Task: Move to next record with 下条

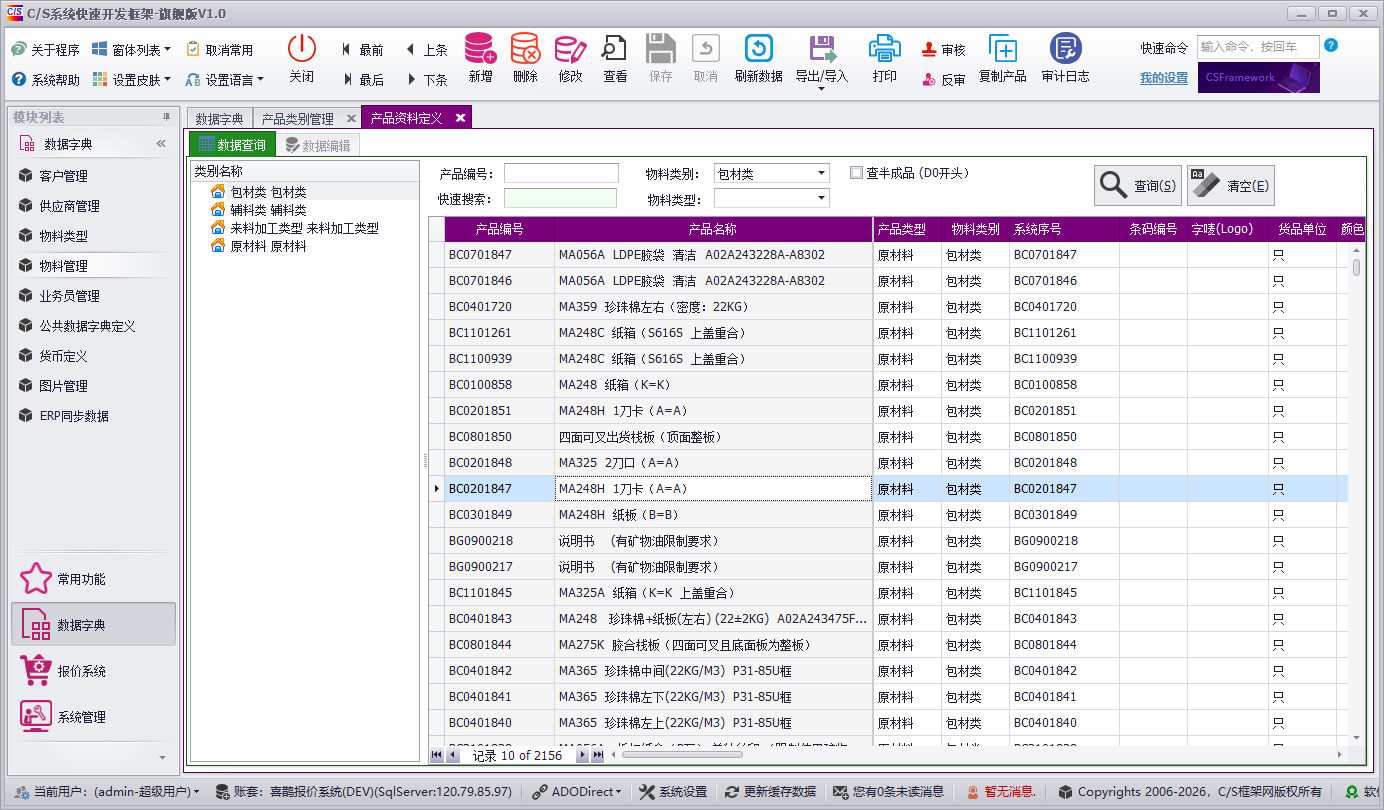Action: [426, 80]
